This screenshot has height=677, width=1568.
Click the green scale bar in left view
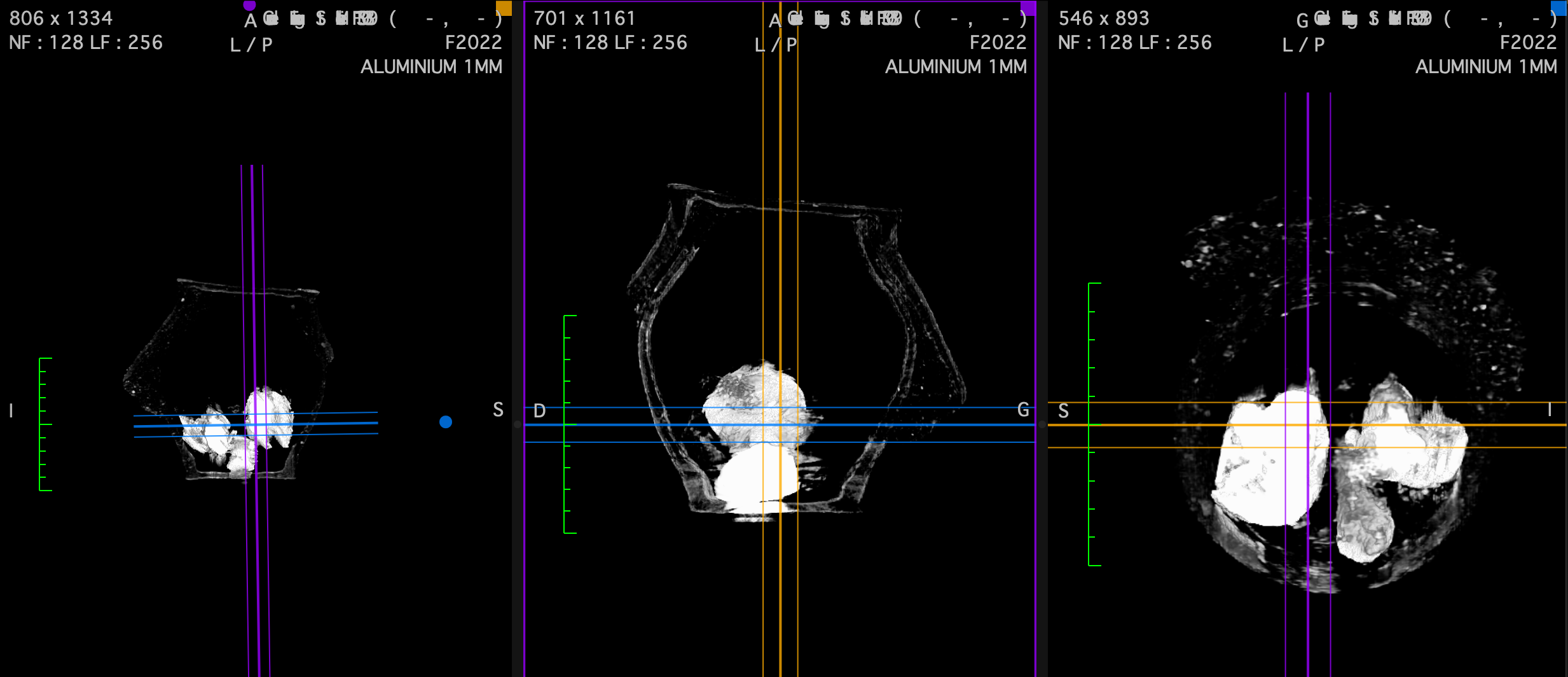point(45,424)
